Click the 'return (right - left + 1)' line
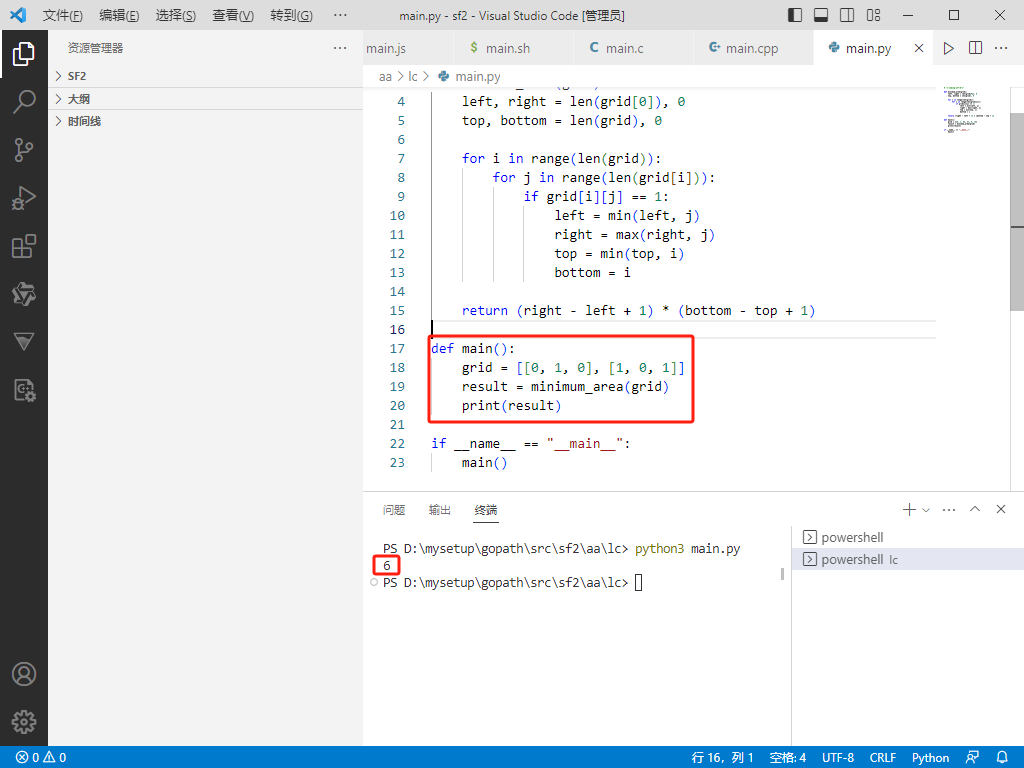This screenshot has width=1024, height=768. point(638,310)
